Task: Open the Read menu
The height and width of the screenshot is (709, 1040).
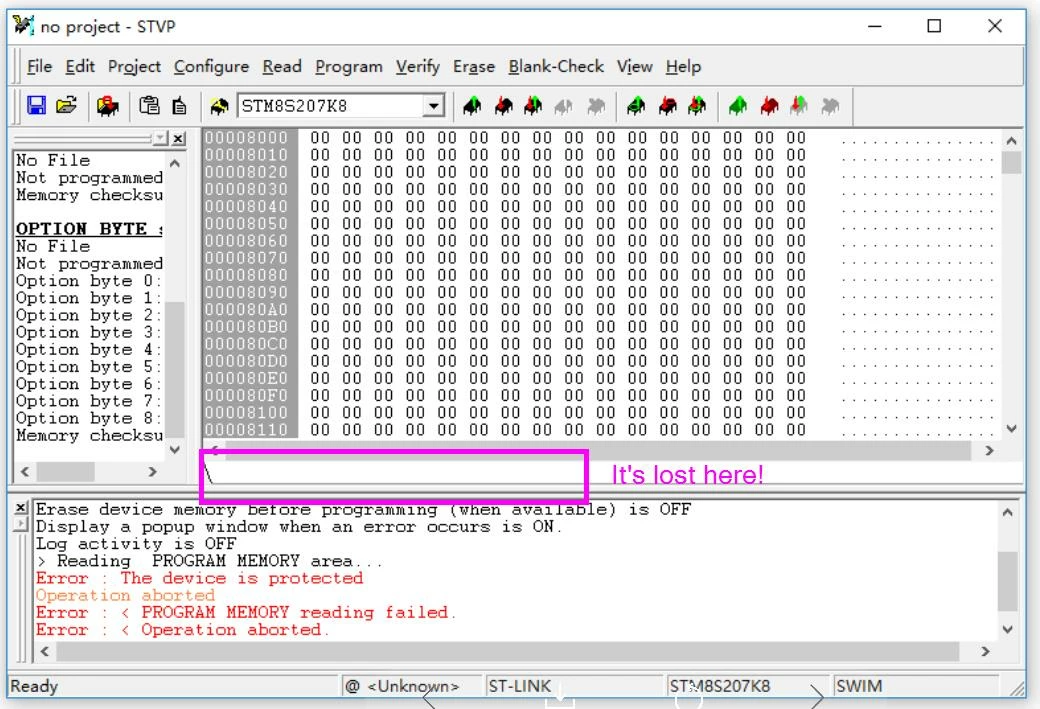Action: pos(282,66)
